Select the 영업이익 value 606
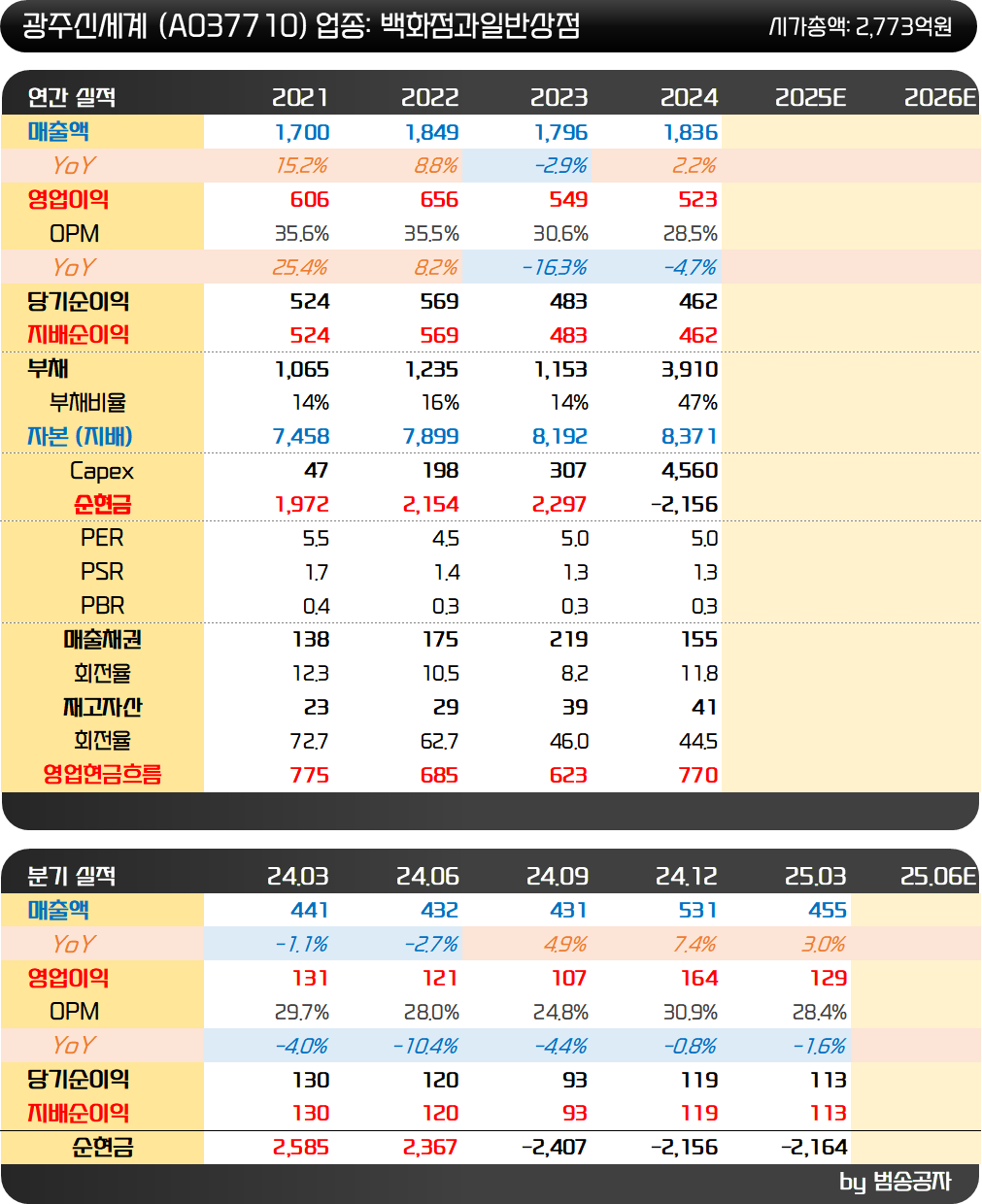Screen dimensions: 982x1204 (310, 199)
